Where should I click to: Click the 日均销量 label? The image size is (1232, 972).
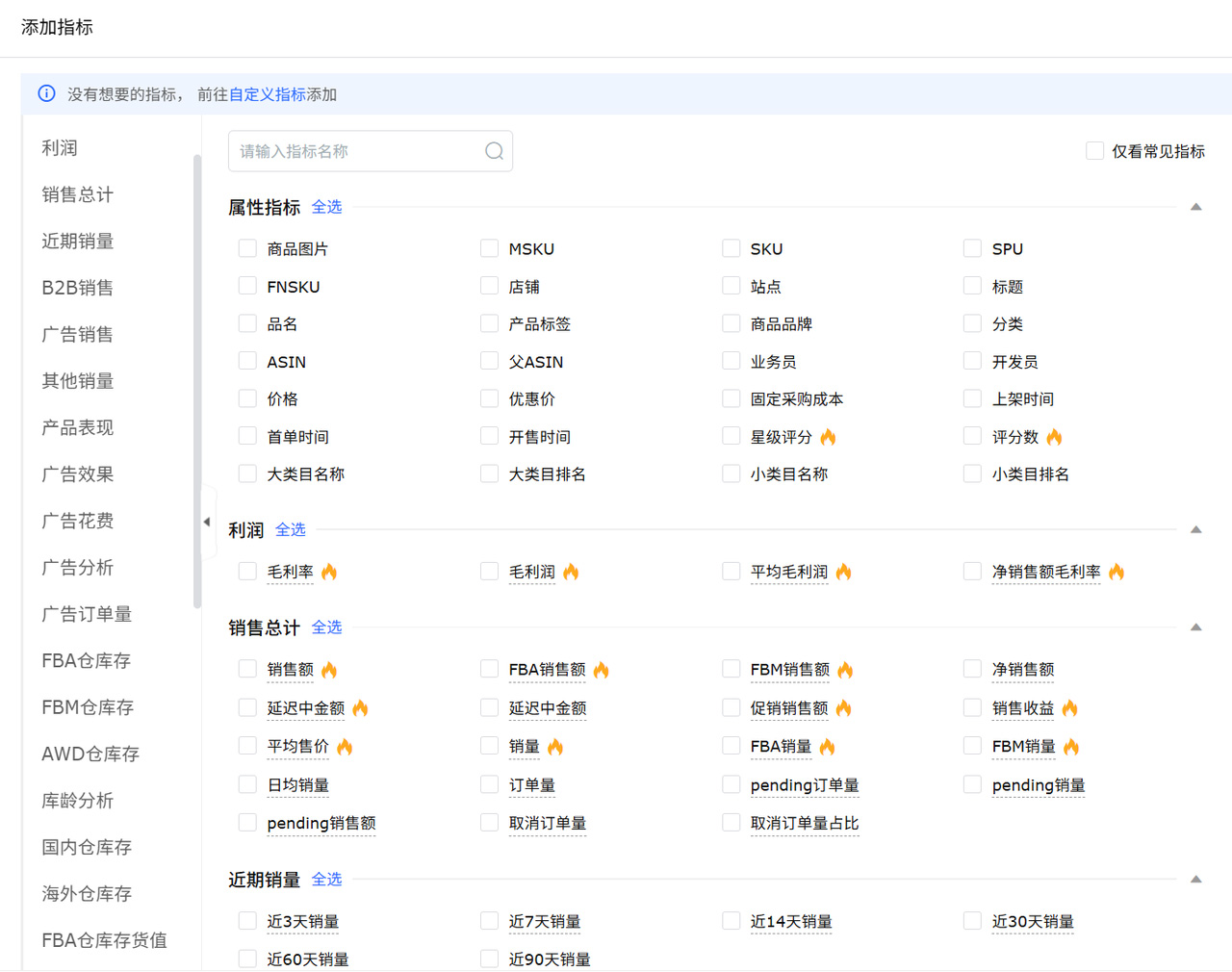point(298,785)
